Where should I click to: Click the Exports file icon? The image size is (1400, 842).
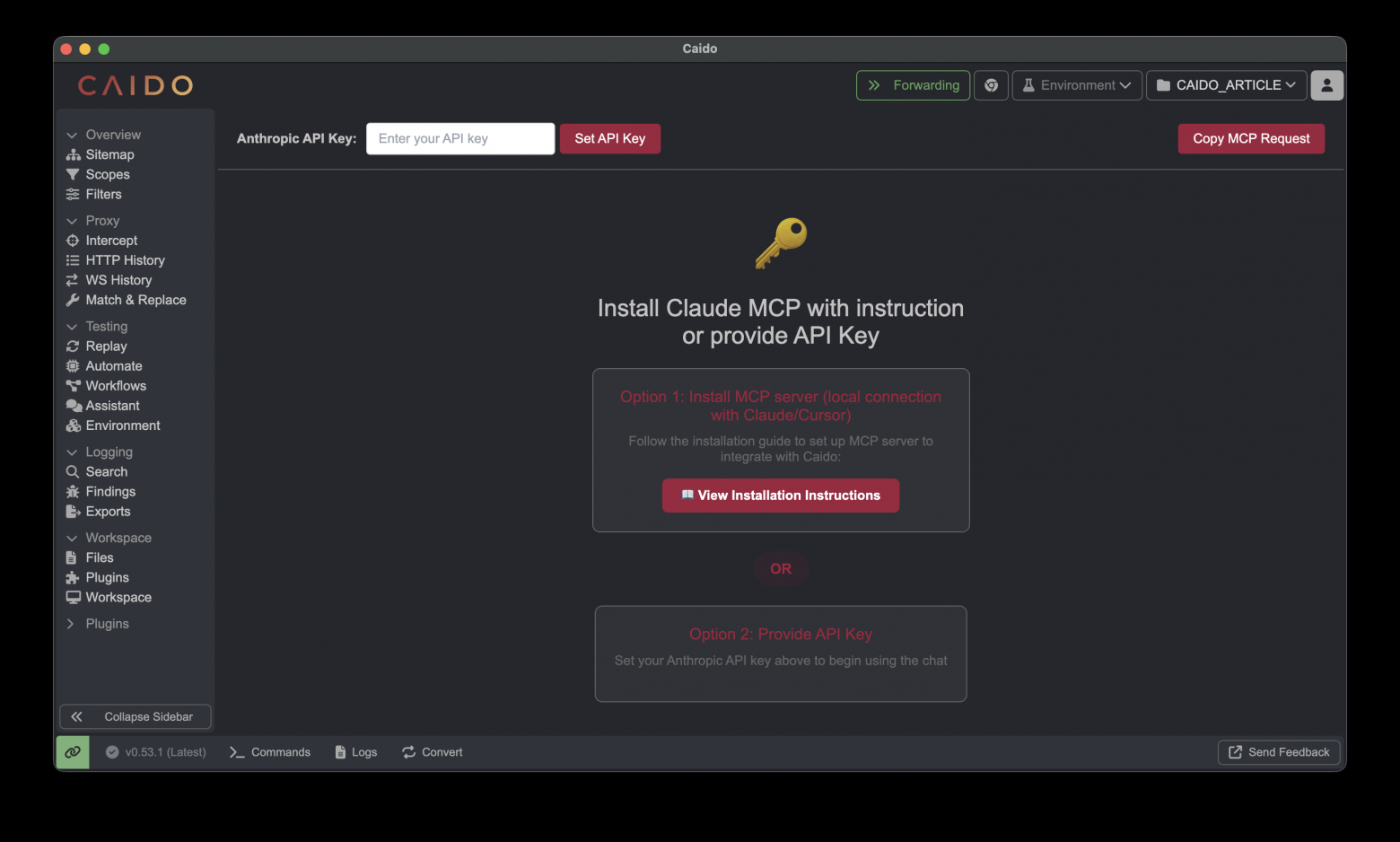click(73, 512)
